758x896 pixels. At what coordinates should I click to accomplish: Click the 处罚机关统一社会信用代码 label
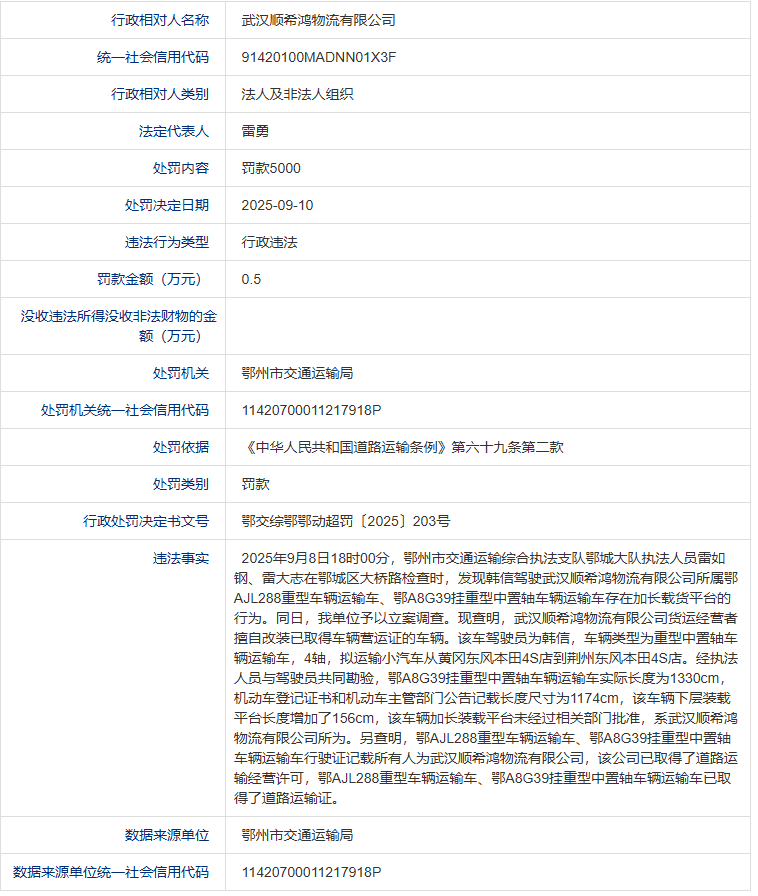coord(125,410)
